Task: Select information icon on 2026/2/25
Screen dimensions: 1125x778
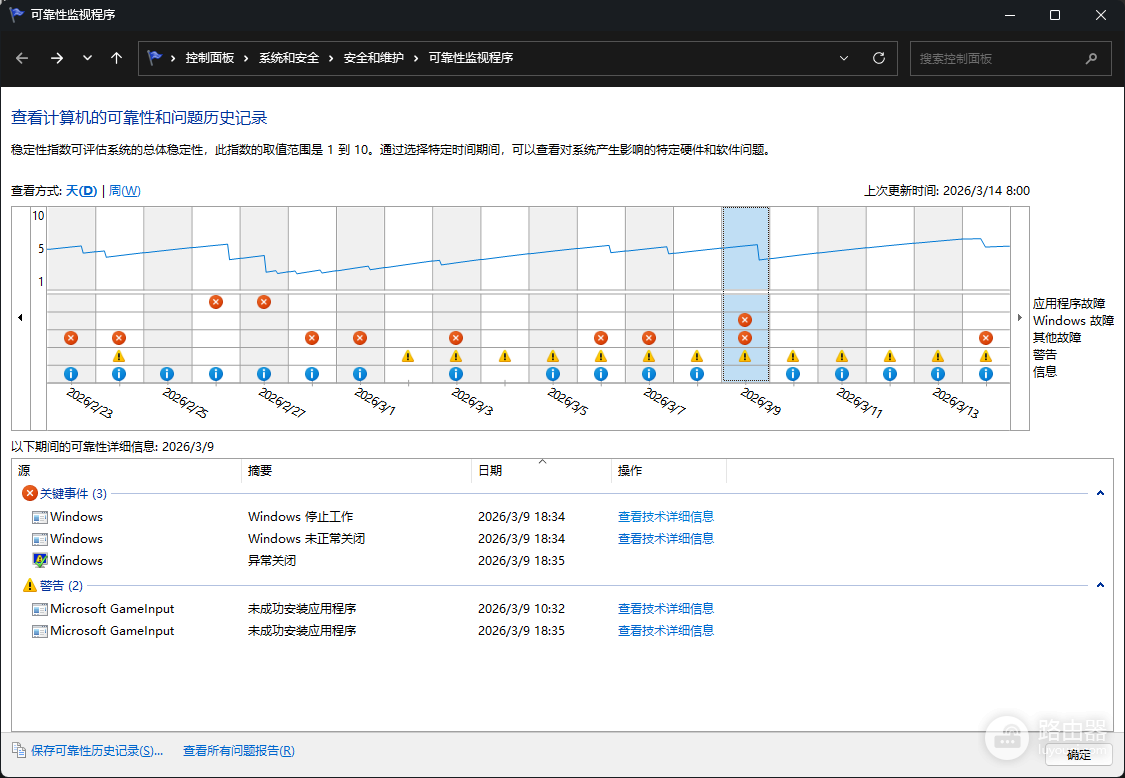Action: pos(166,374)
